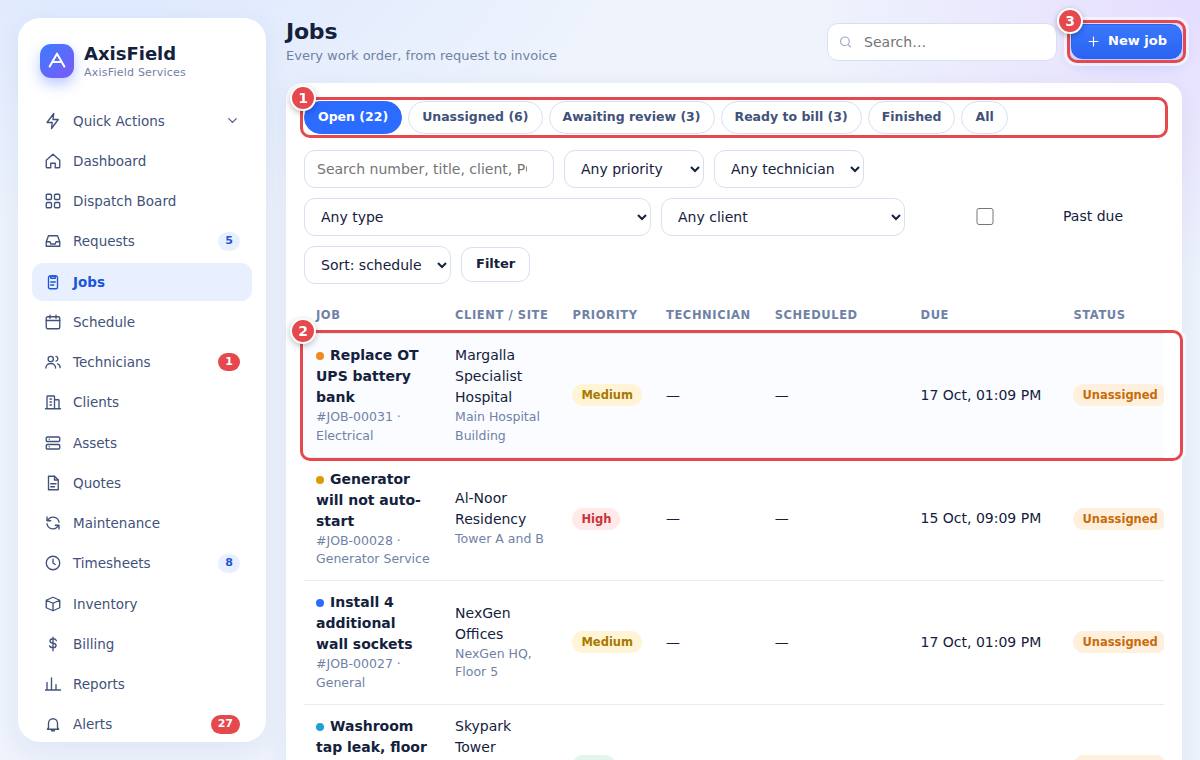Apply filters with Filter button
The height and width of the screenshot is (760, 1200).
(x=495, y=264)
